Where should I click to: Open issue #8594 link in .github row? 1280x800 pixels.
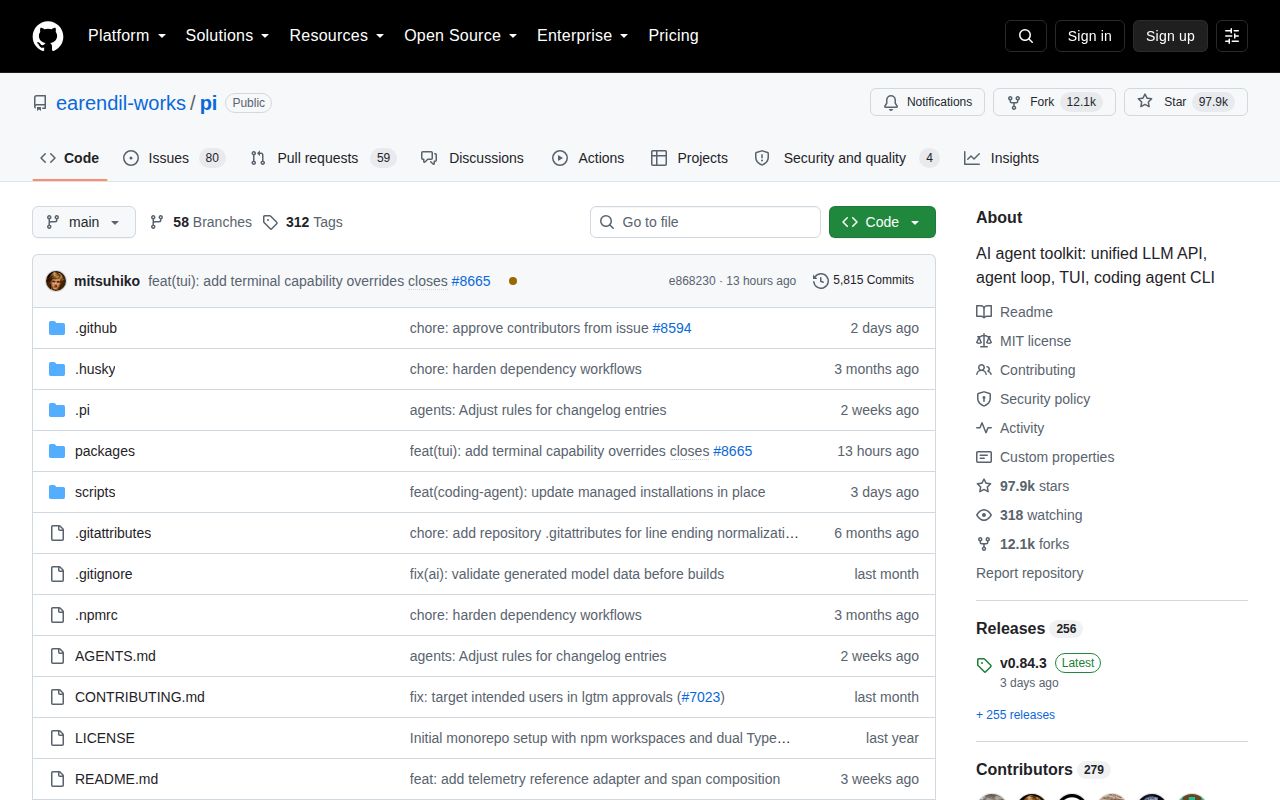coord(672,328)
